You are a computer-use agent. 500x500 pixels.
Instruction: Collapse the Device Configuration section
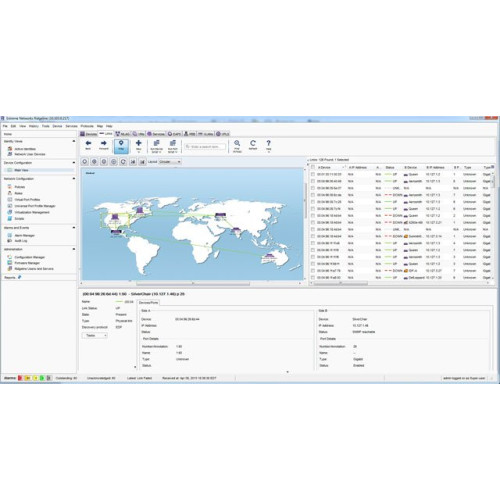coord(74,163)
